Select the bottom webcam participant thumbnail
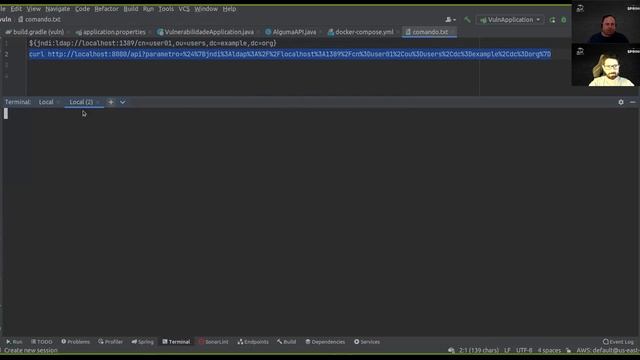This screenshot has width=640, height=360. pos(606,65)
